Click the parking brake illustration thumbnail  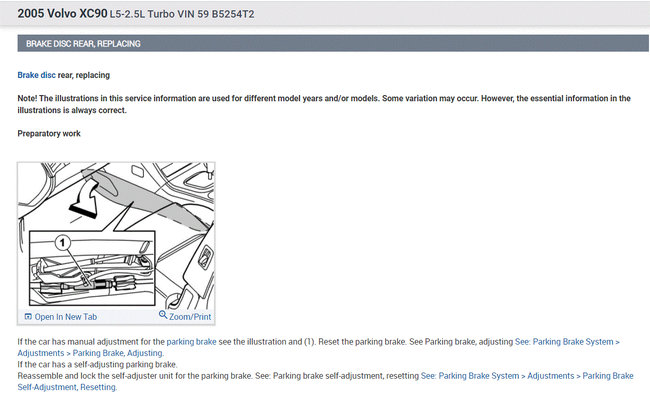click(x=116, y=235)
